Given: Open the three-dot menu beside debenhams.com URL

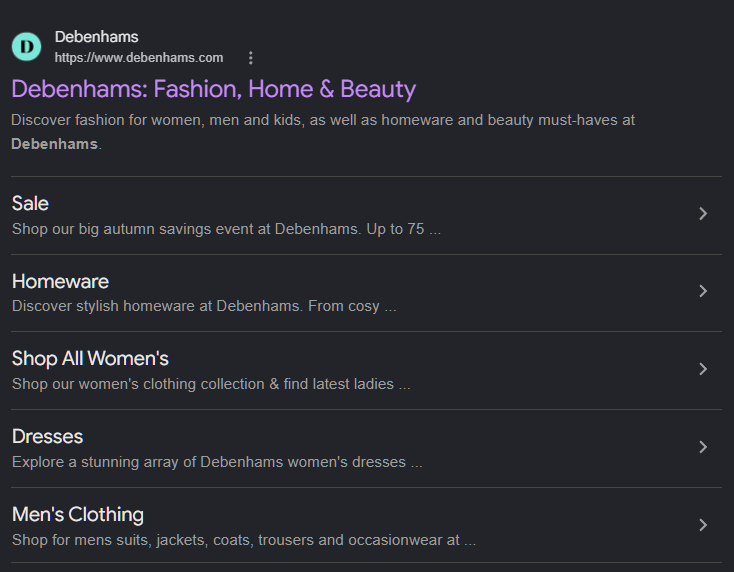Looking at the screenshot, I should [251, 58].
